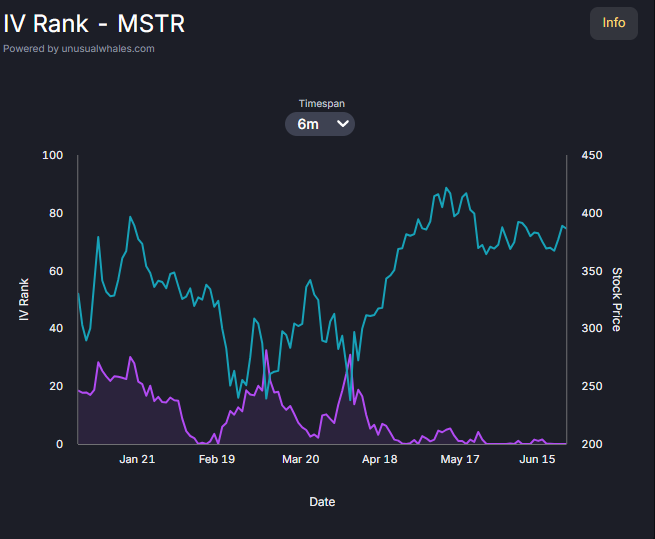
Task: Click the 'Feb 19' date axis label
Action: pos(217,459)
